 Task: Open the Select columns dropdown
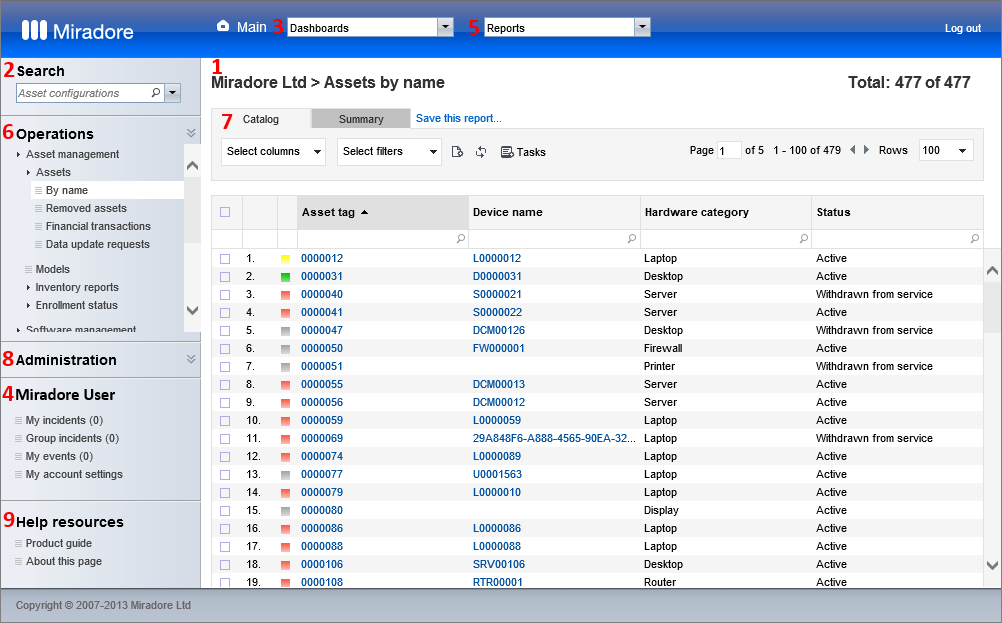pyautogui.click(x=273, y=152)
